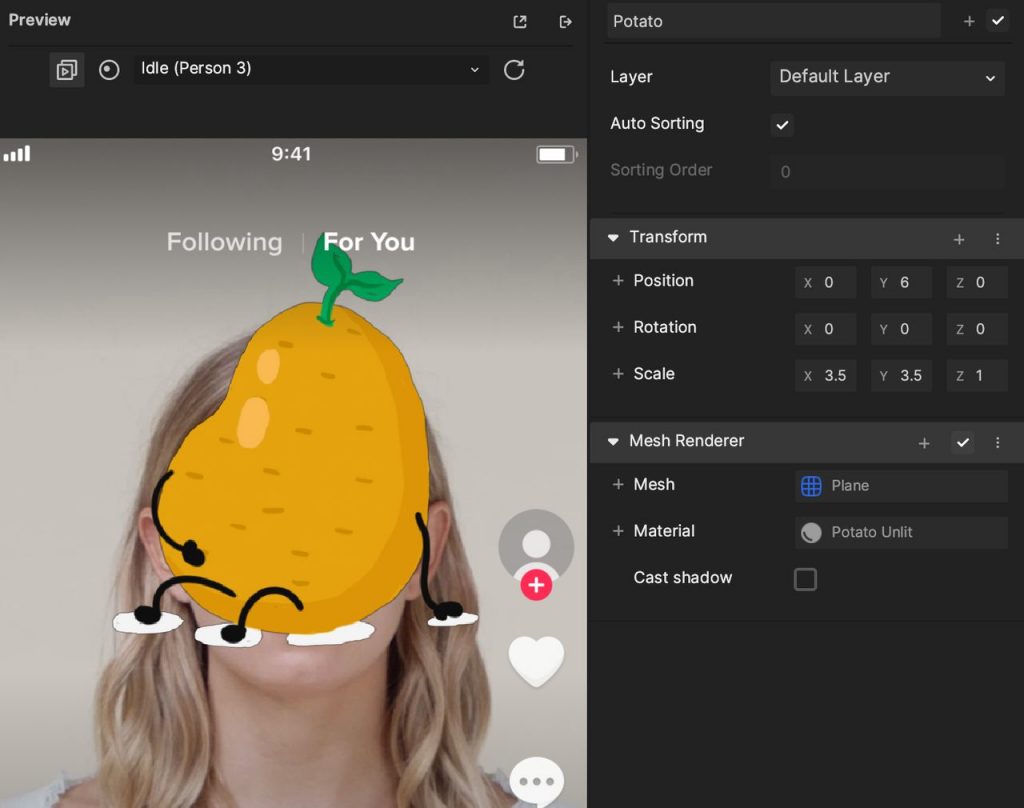Toggle the Mesh Renderer enabled checkbox
The height and width of the screenshot is (808, 1024).
tap(963, 443)
